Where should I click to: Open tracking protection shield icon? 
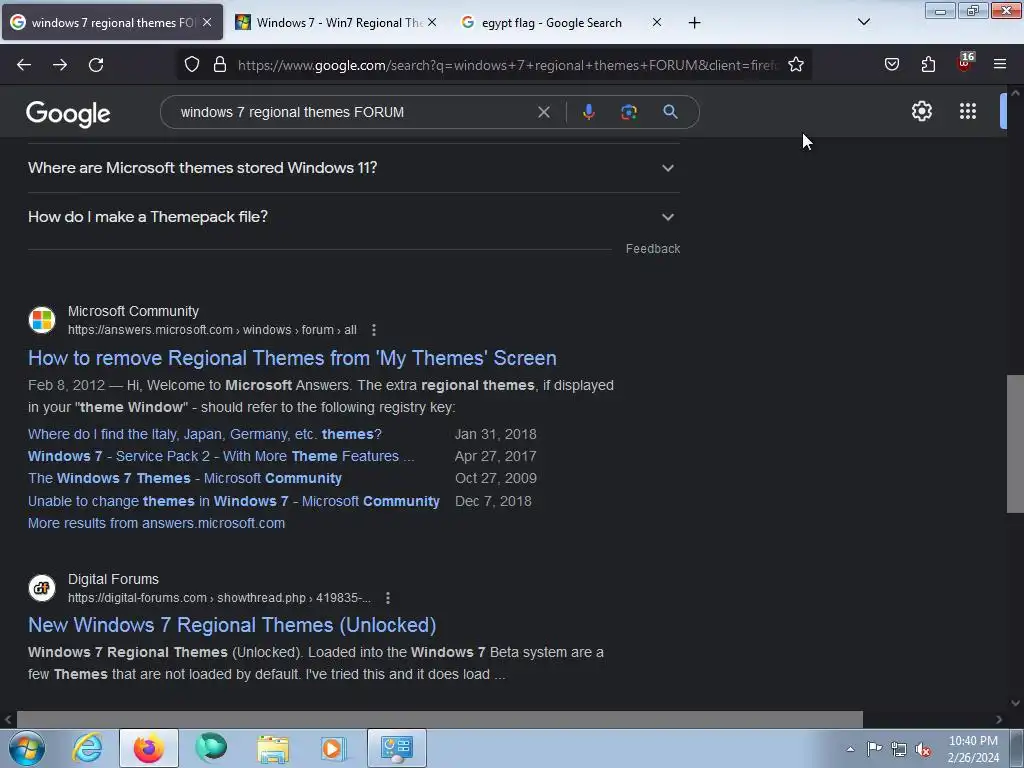coord(191,65)
